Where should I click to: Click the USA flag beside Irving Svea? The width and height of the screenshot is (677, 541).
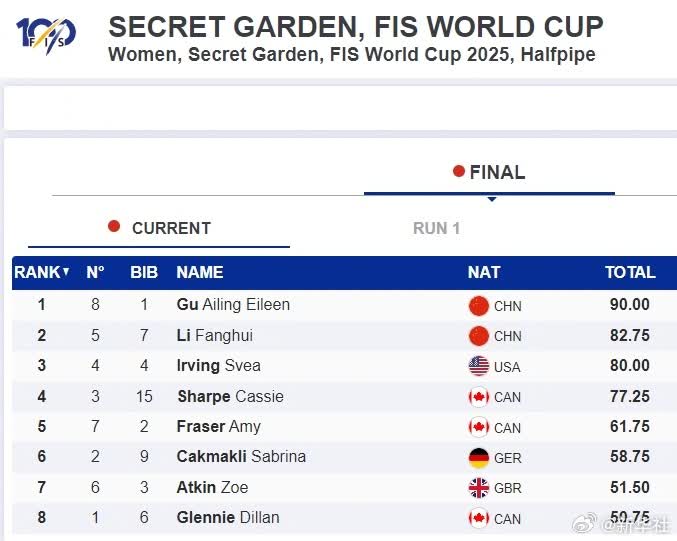[479, 366]
